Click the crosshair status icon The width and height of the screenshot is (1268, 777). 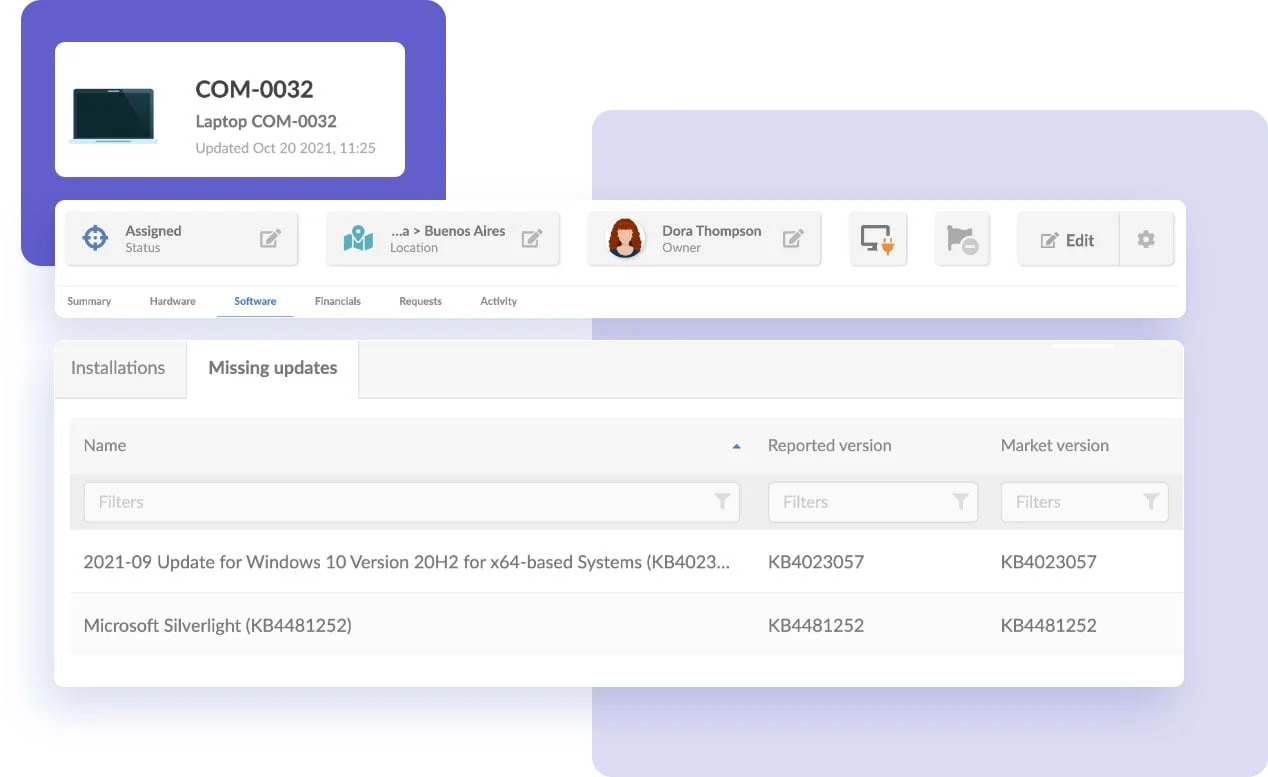pos(95,238)
